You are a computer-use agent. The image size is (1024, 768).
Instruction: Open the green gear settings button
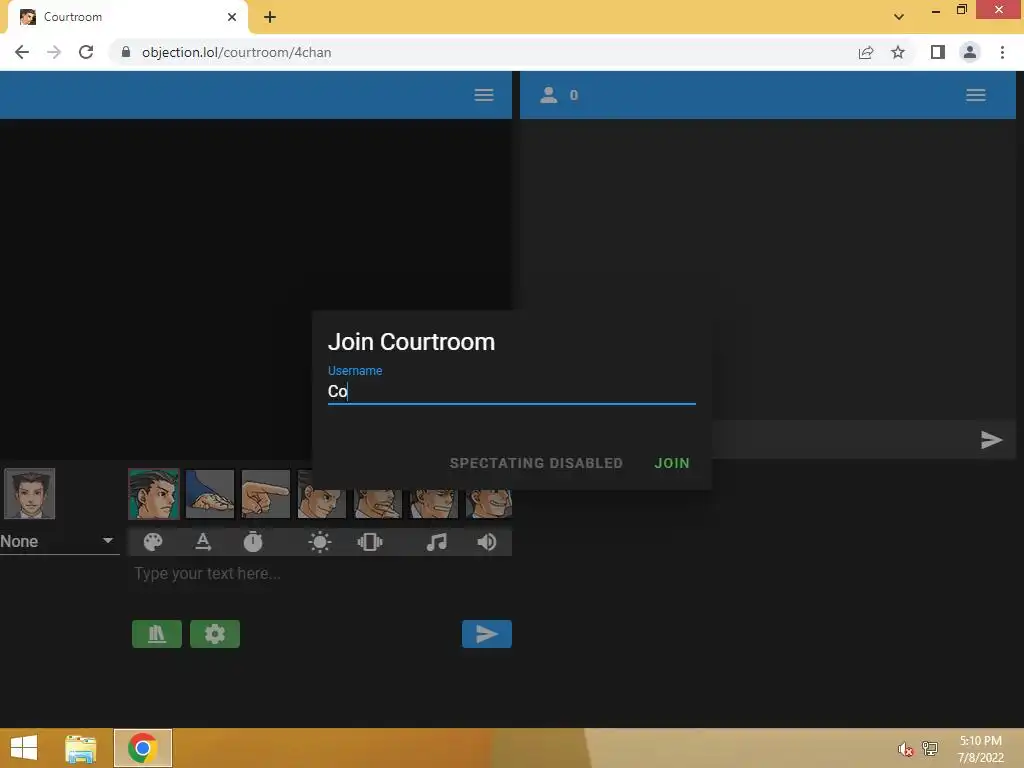(215, 634)
